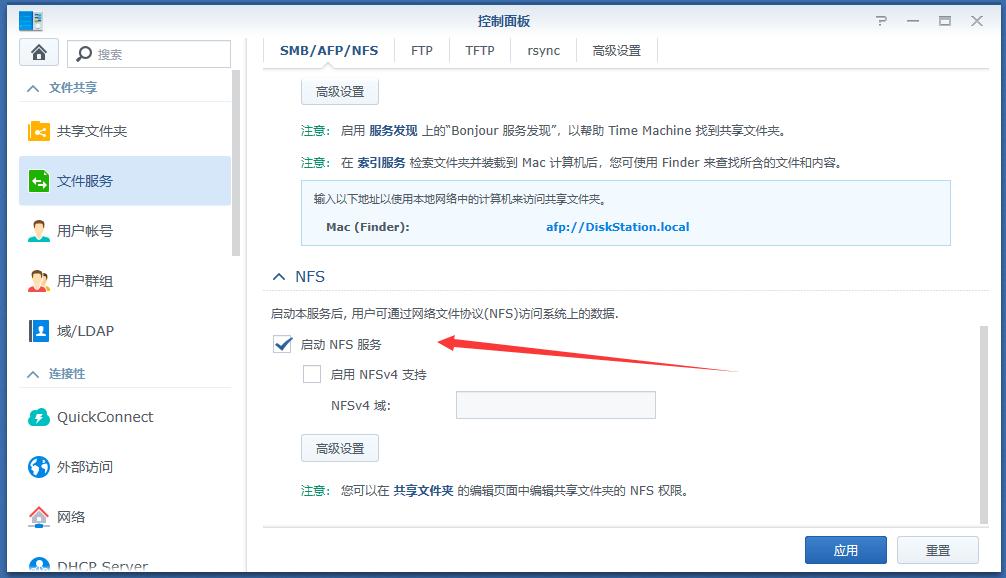Switch to the rsync tab

pyautogui.click(x=543, y=50)
